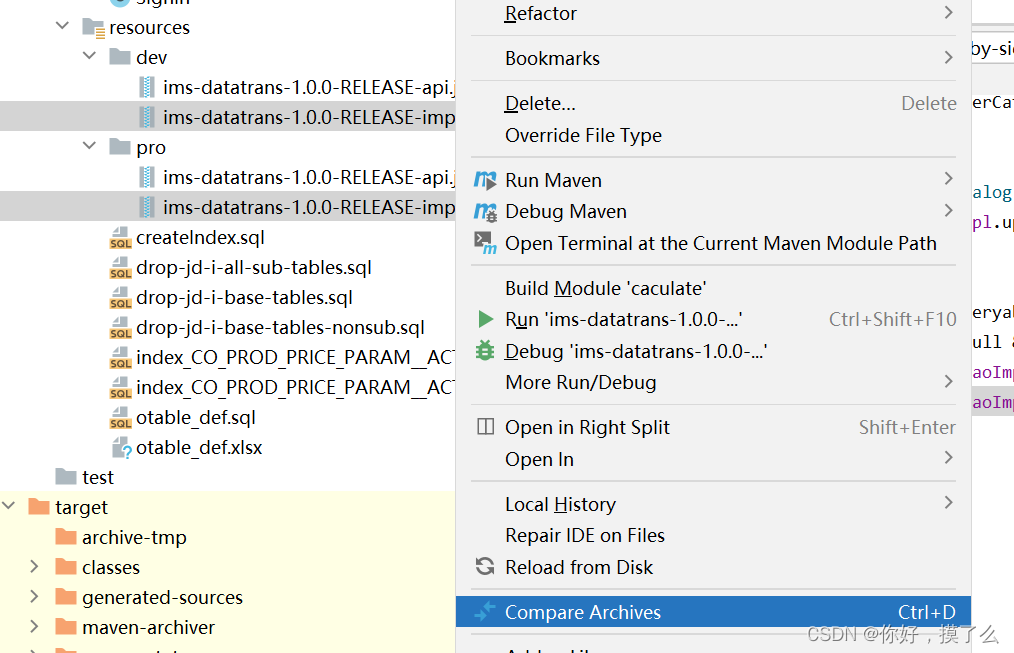Collapse the dev folder

point(89,56)
